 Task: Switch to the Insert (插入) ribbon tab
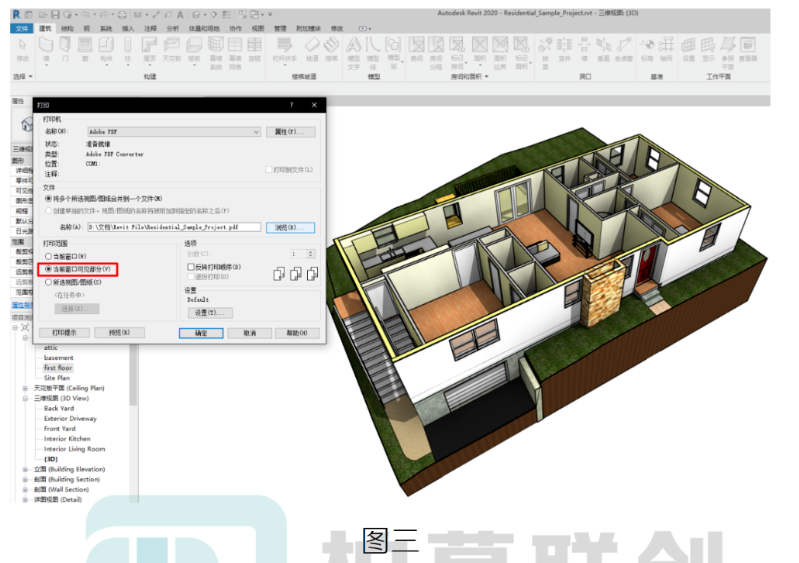coord(128,29)
